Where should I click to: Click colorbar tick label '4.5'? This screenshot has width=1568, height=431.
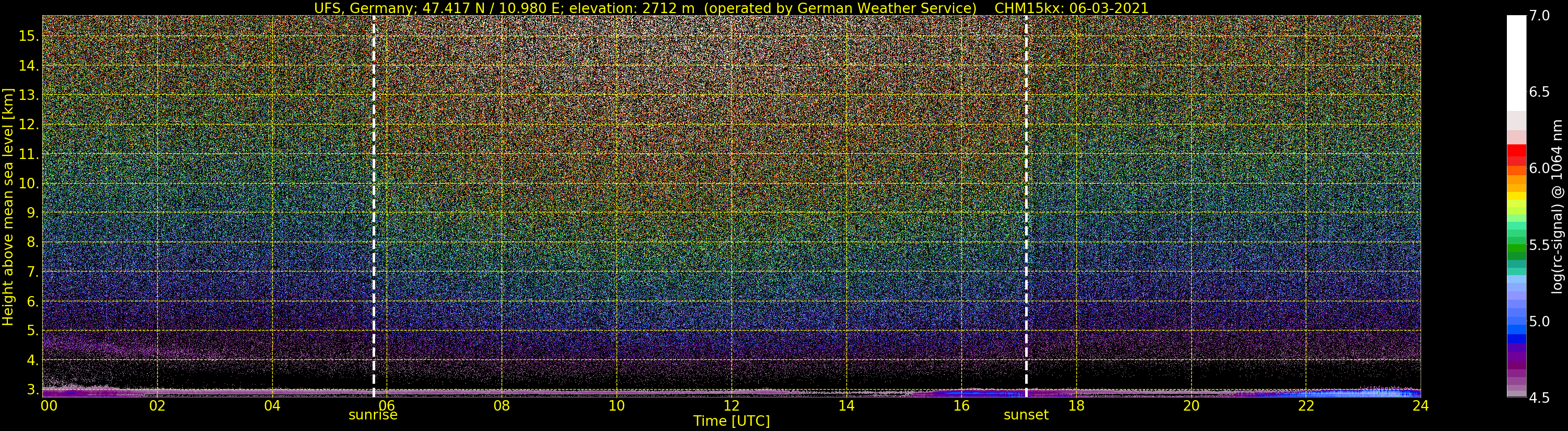[1539, 398]
